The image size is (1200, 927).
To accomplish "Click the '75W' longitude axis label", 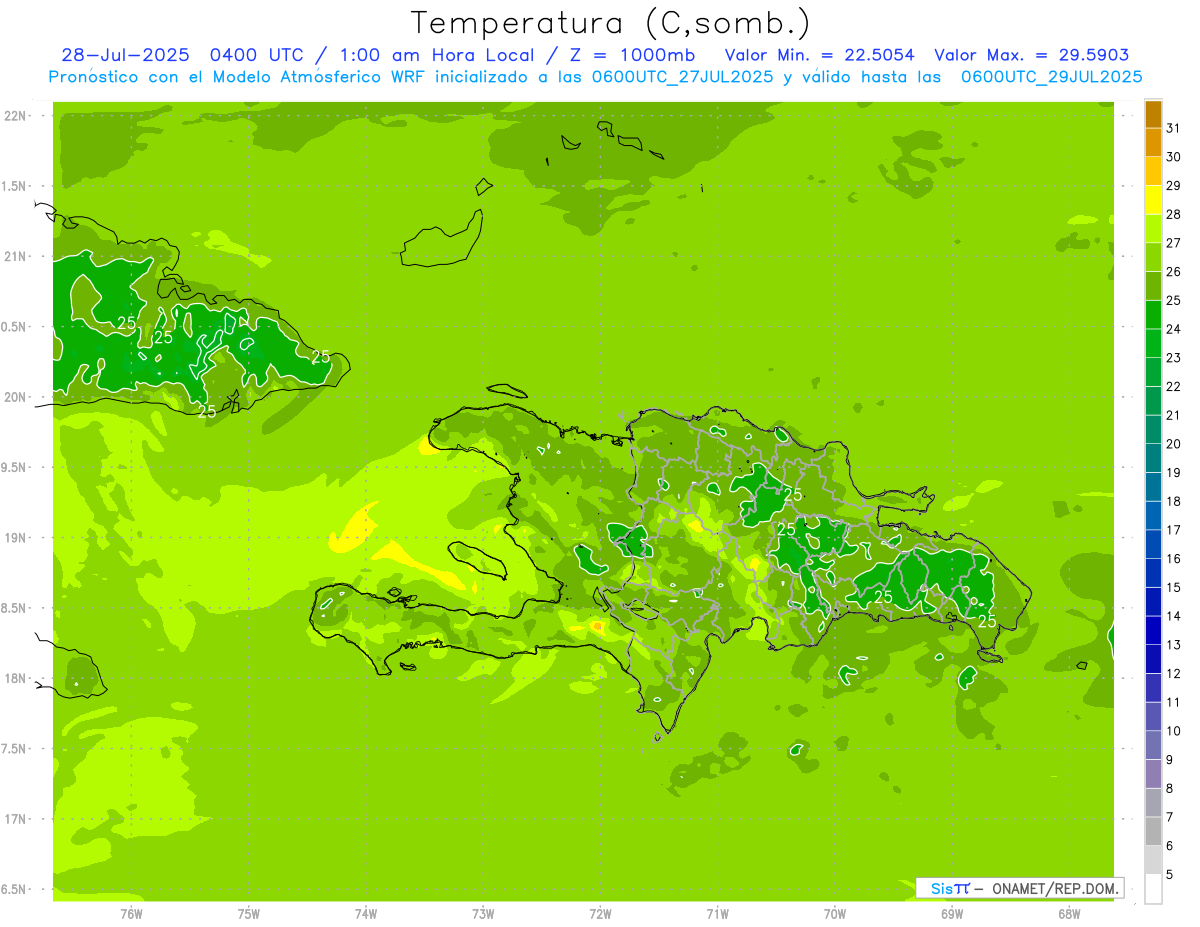I will pos(249,914).
